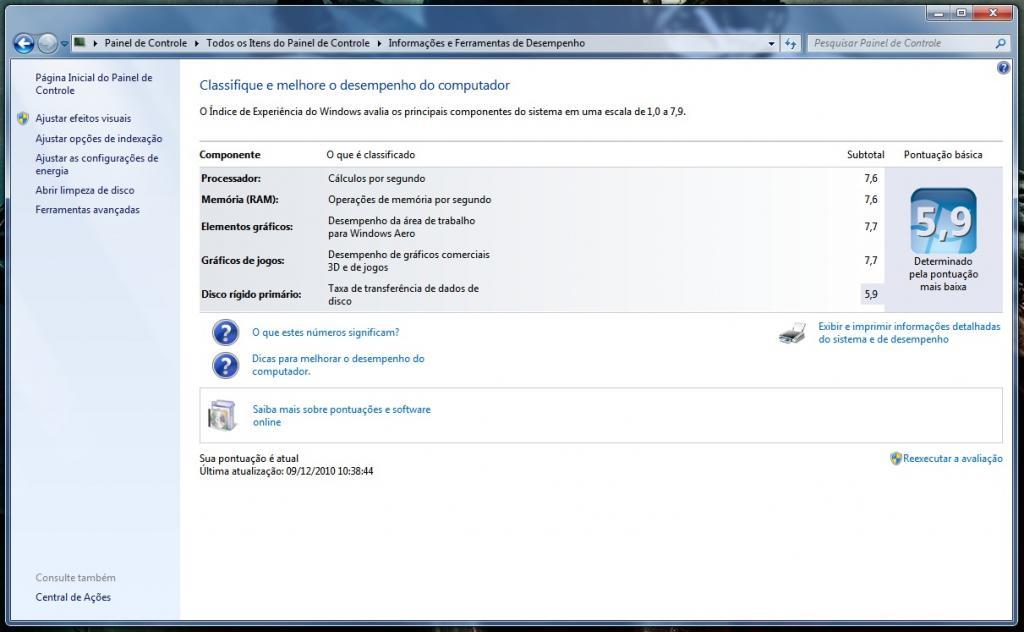Click the 'Processador:' row label
This screenshot has height=632, width=1024.
click(231, 178)
